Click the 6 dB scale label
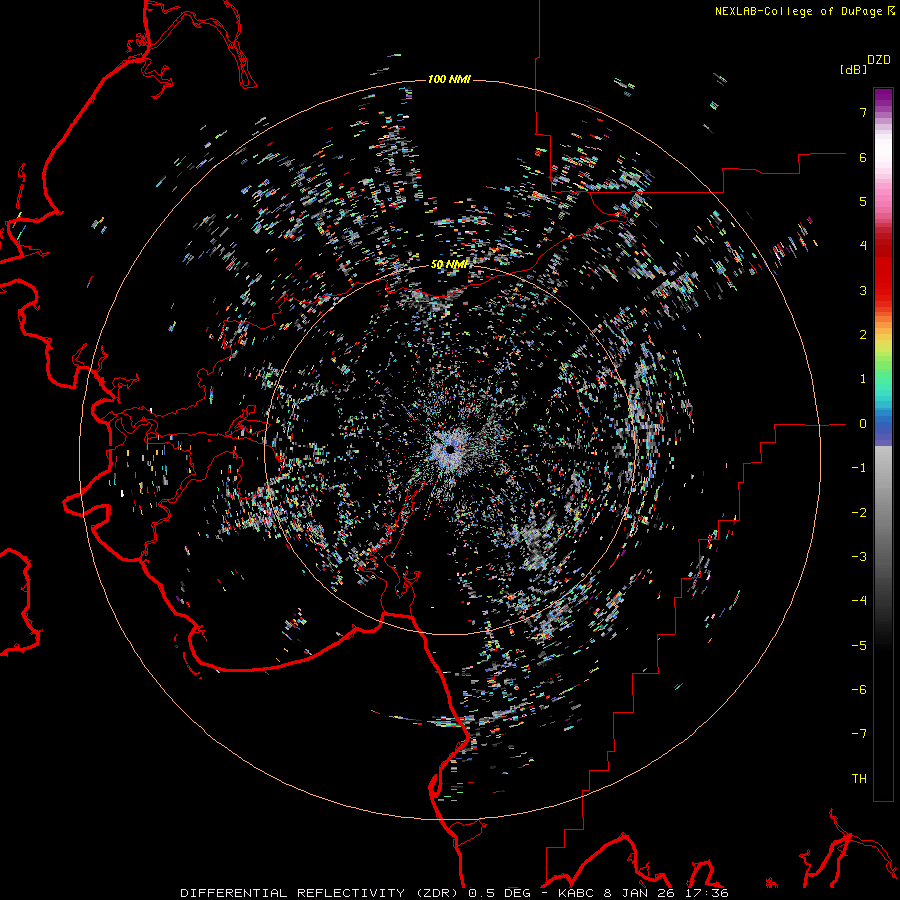This screenshot has height=900, width=900. [863, 157]
